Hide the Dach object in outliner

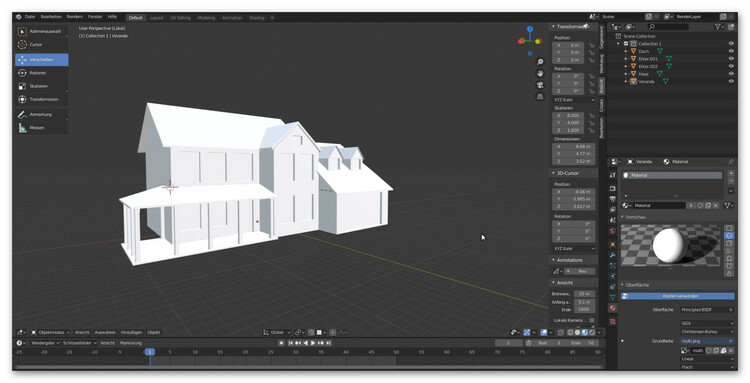pyautogui.click(x=731, y=51)
